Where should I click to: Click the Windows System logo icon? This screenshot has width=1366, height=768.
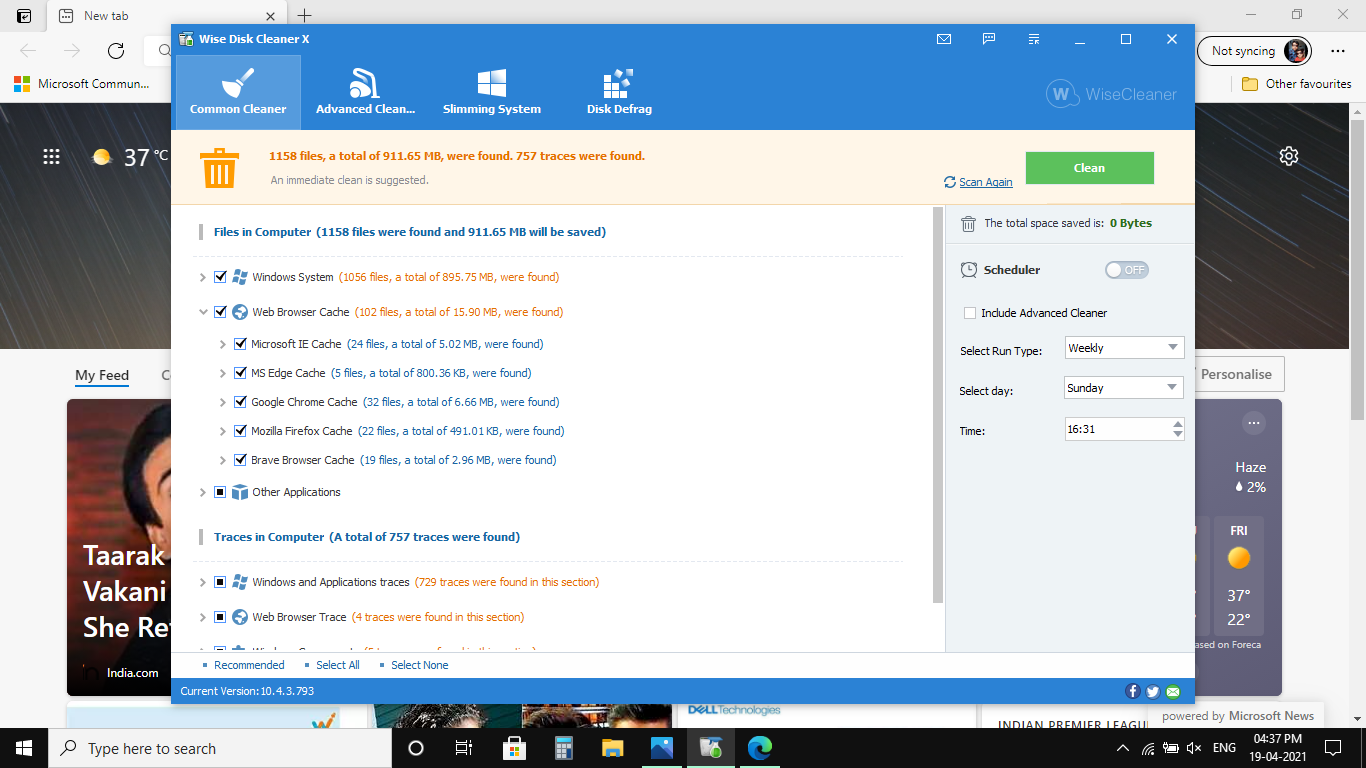point(240,277)
